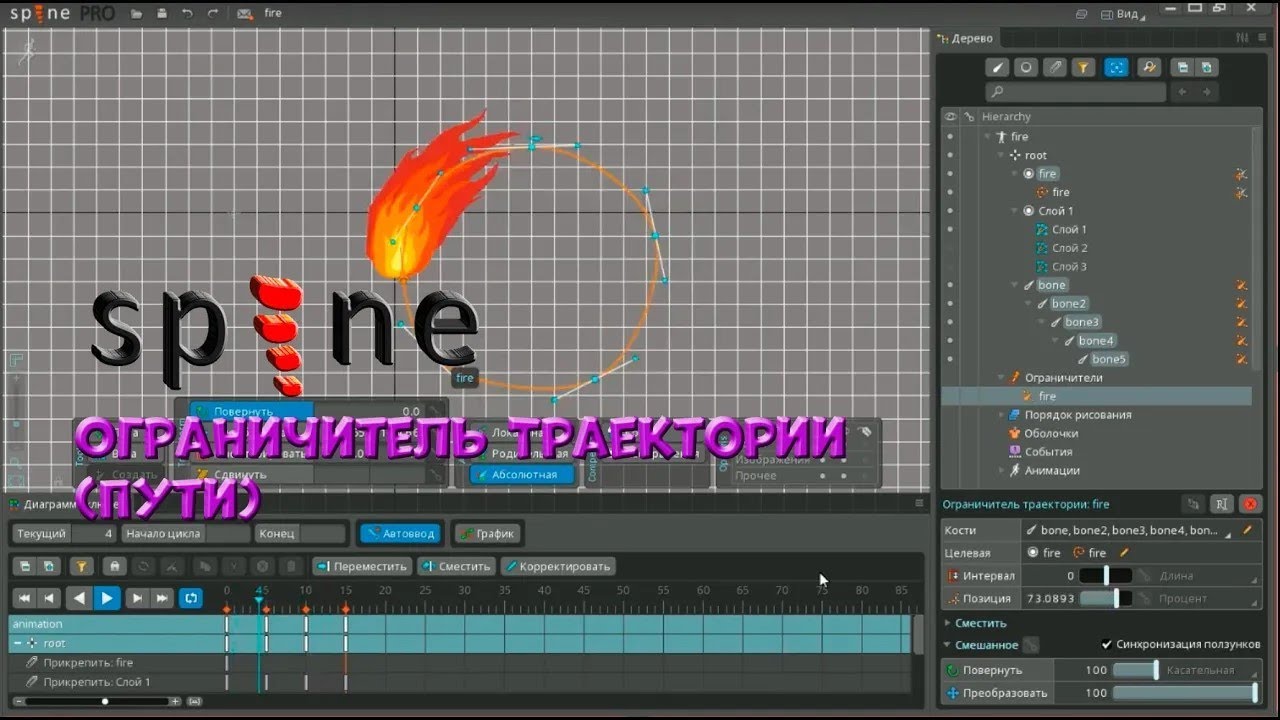Edit target with pencil icon next to fire
Screen dimensions: 1280x720
pos(1125,553)
